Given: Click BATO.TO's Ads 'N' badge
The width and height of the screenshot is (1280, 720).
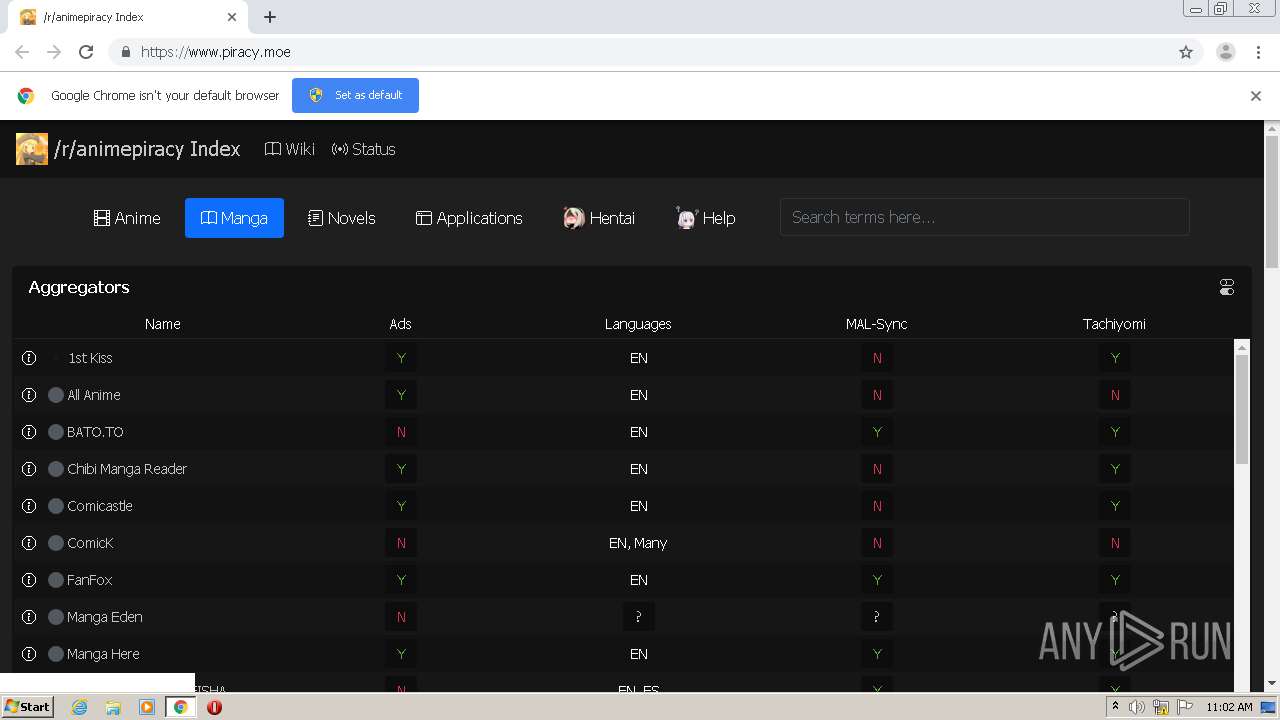Looking at the screenshot, I should [401, 432].
